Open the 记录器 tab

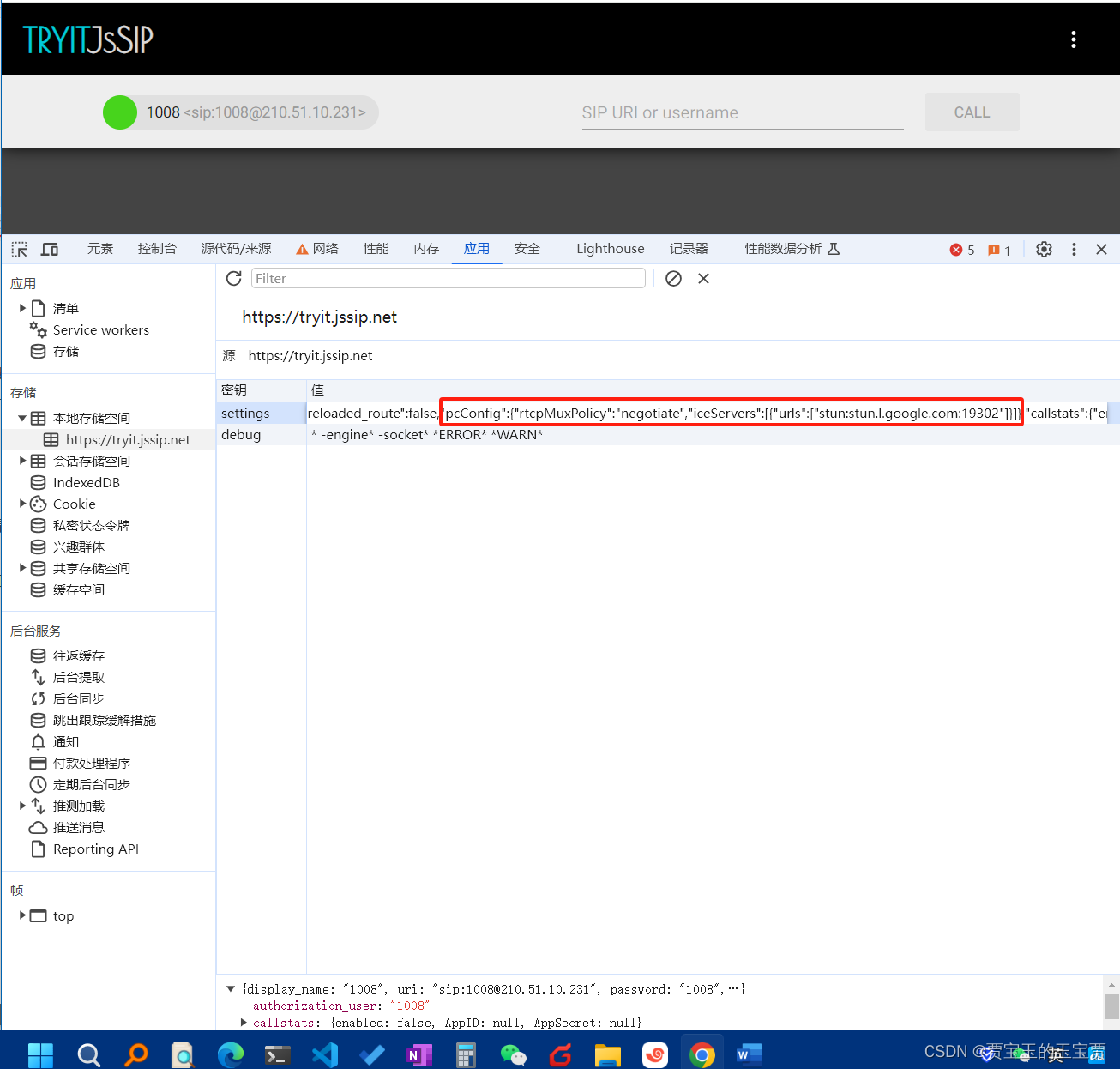(x=689, y=249)
